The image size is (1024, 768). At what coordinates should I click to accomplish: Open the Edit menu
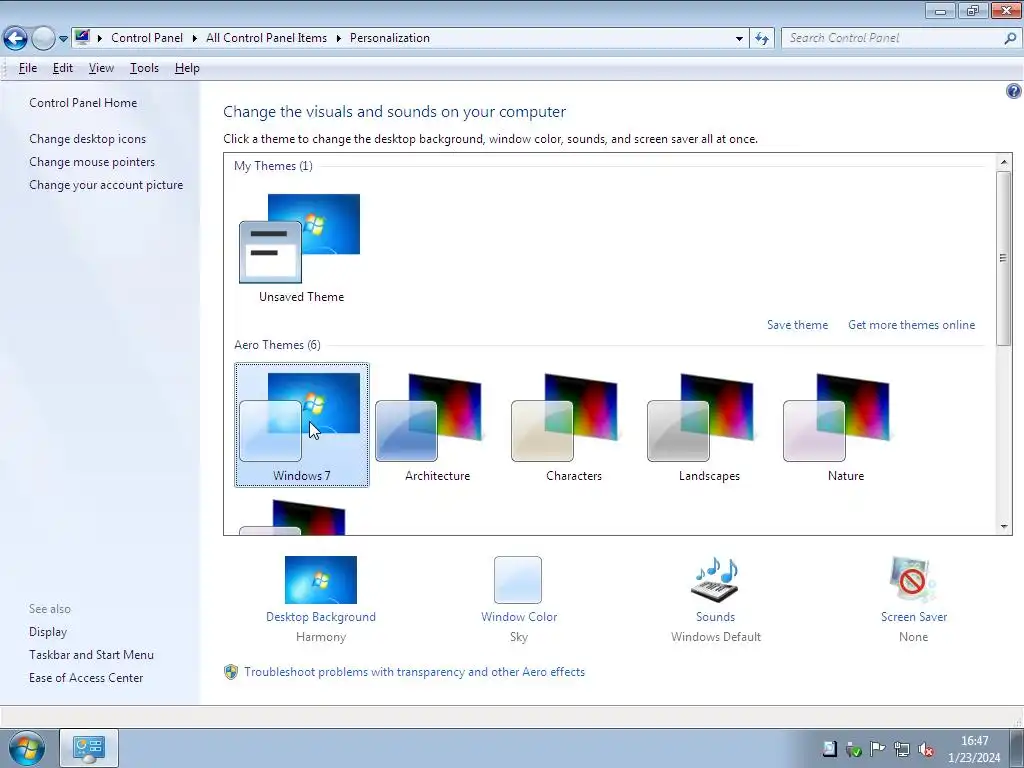coord(63,68)
